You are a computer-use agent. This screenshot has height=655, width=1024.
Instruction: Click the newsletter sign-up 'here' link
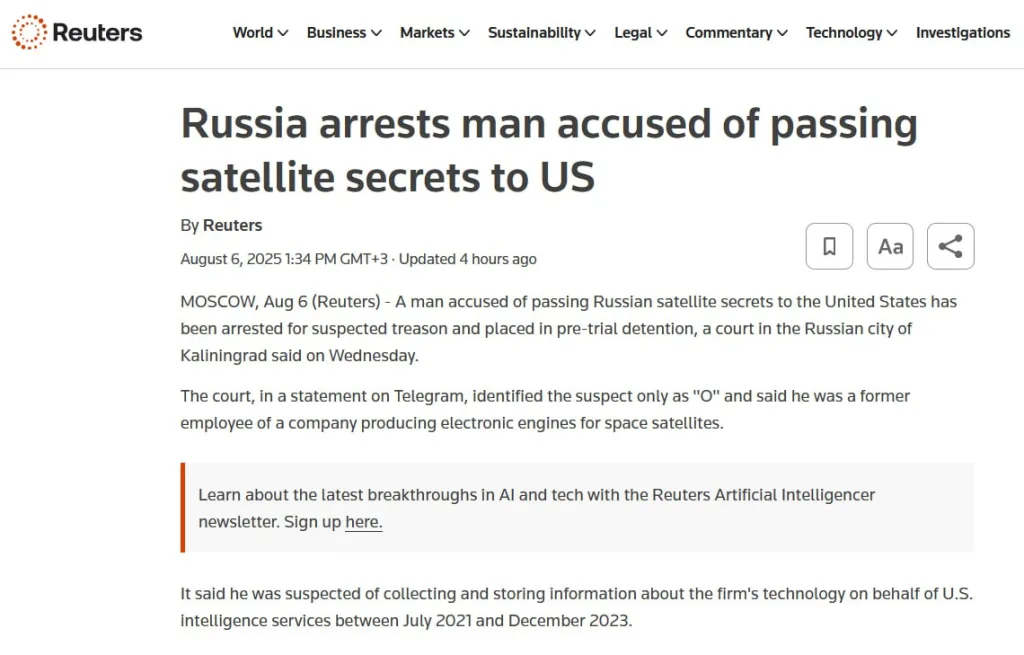(363, 521)
